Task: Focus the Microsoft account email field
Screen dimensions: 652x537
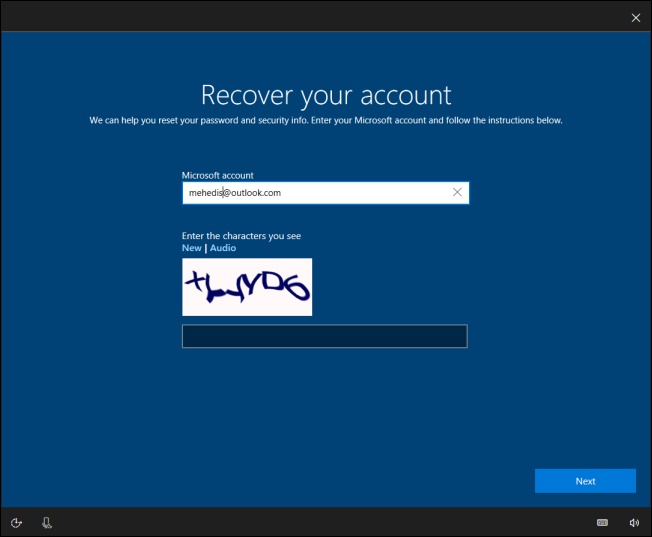Action: pos(326,193)
